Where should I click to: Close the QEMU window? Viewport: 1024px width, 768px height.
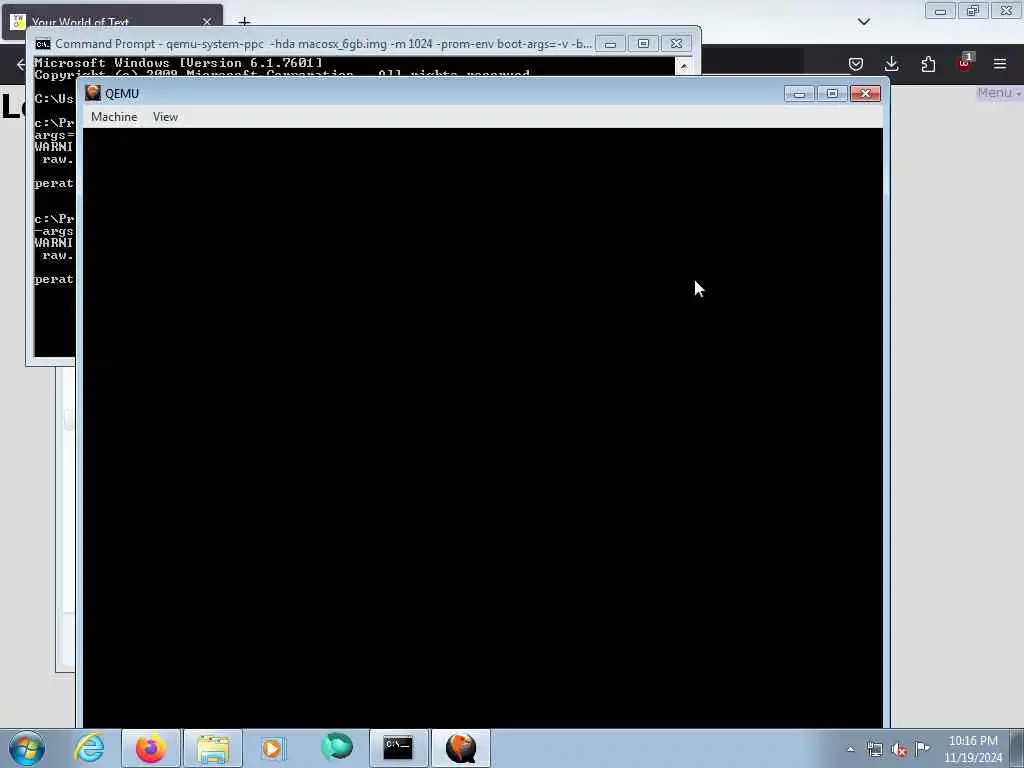tap(865, 94)
